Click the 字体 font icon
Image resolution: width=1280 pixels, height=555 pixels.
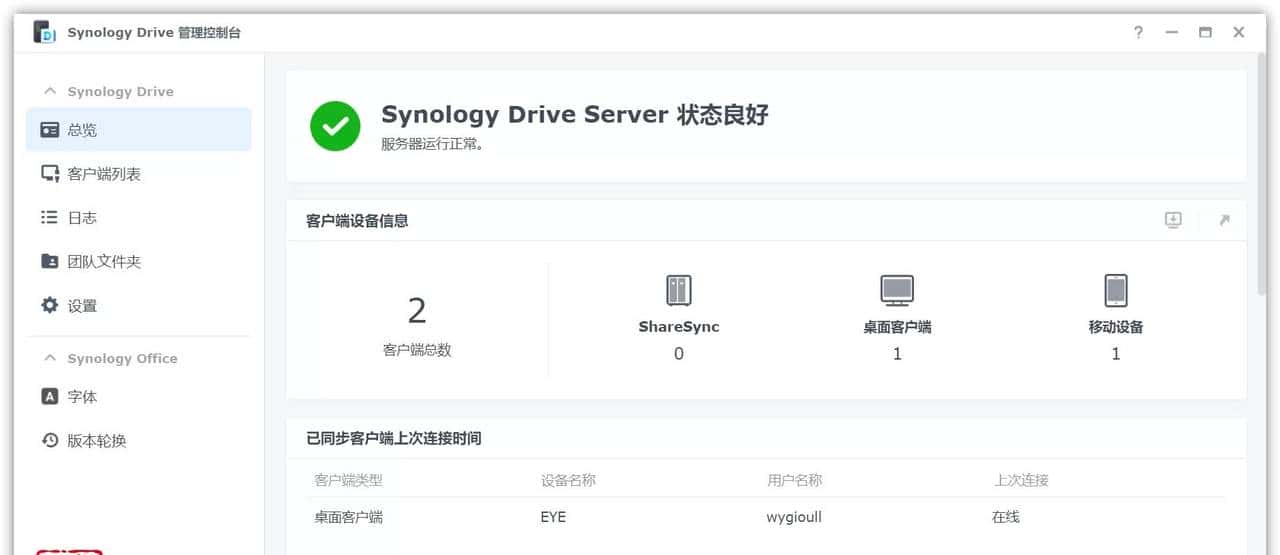tap(49, 397)
